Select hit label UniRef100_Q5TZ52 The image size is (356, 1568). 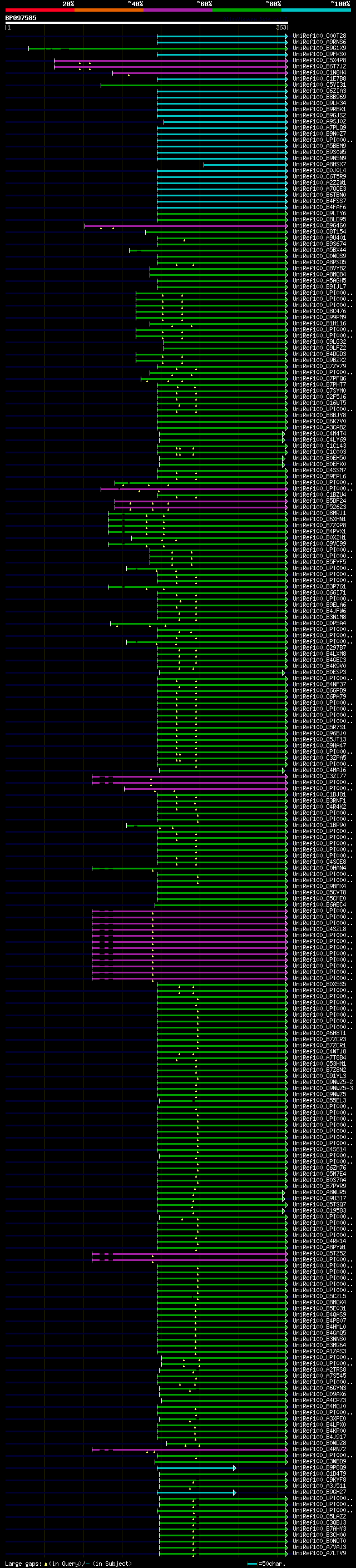[x=319, y=1253]
